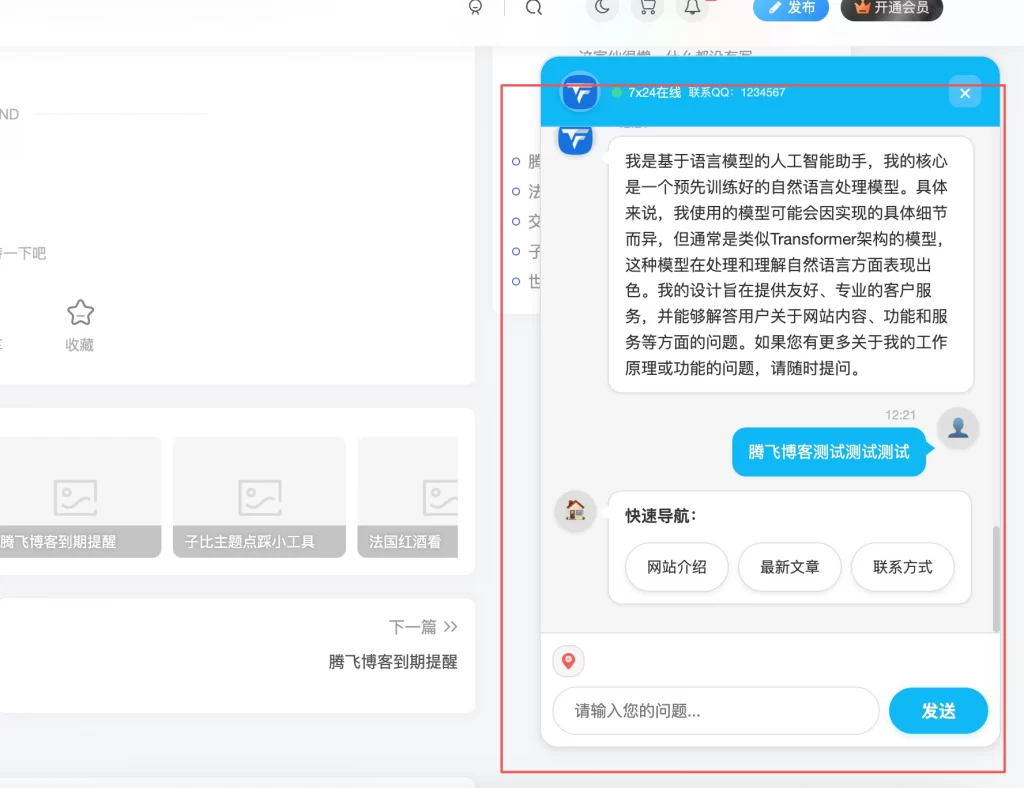This screenshot has height=788, width=1024.
Task: Click the location pin icon above input box
Action: click(x=568, y=661)
